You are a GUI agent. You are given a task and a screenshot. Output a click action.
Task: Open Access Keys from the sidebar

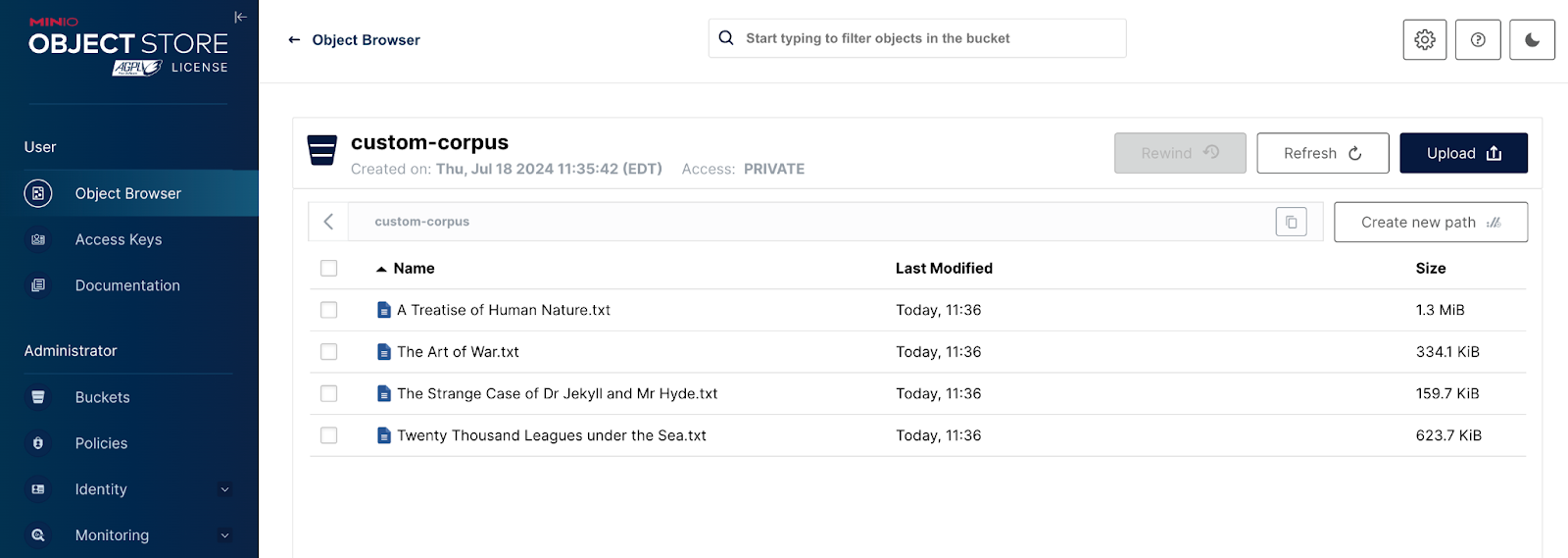119,239
